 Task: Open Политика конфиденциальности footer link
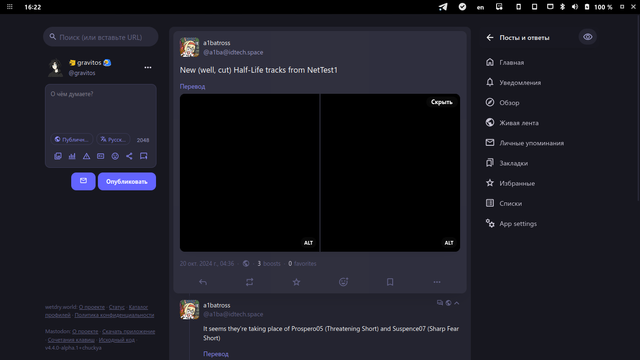tap(114, 315)
